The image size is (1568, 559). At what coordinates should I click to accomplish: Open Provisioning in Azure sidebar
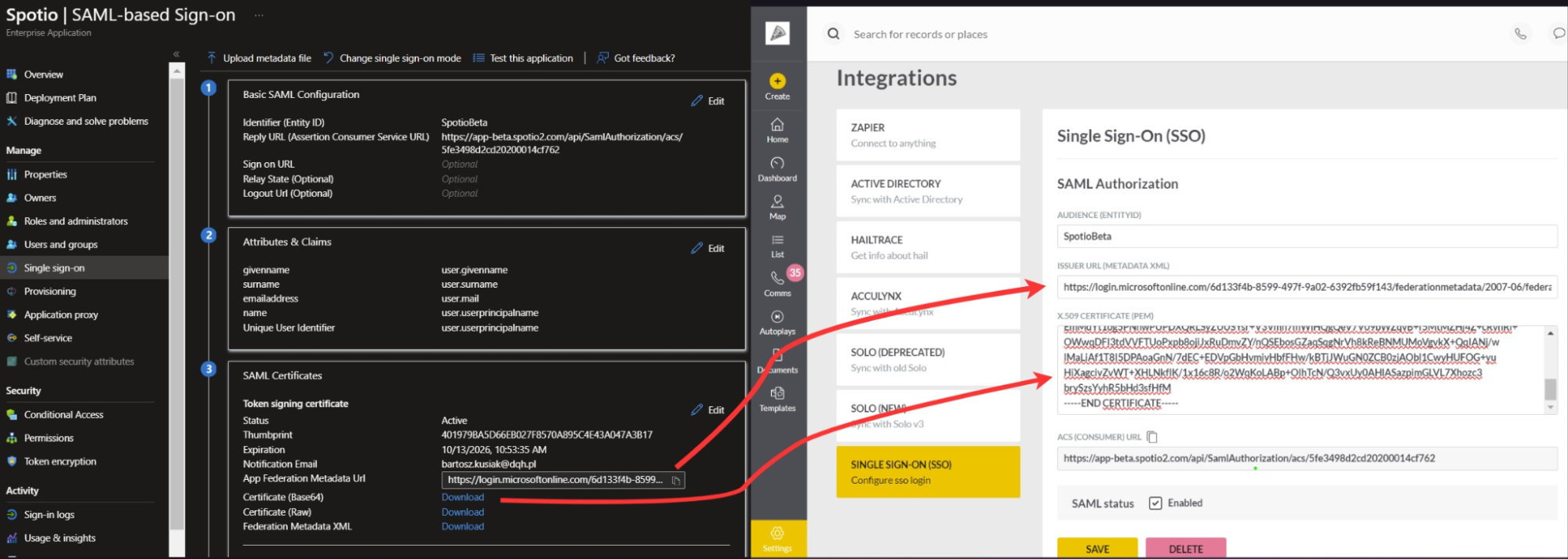click(49, 292)
